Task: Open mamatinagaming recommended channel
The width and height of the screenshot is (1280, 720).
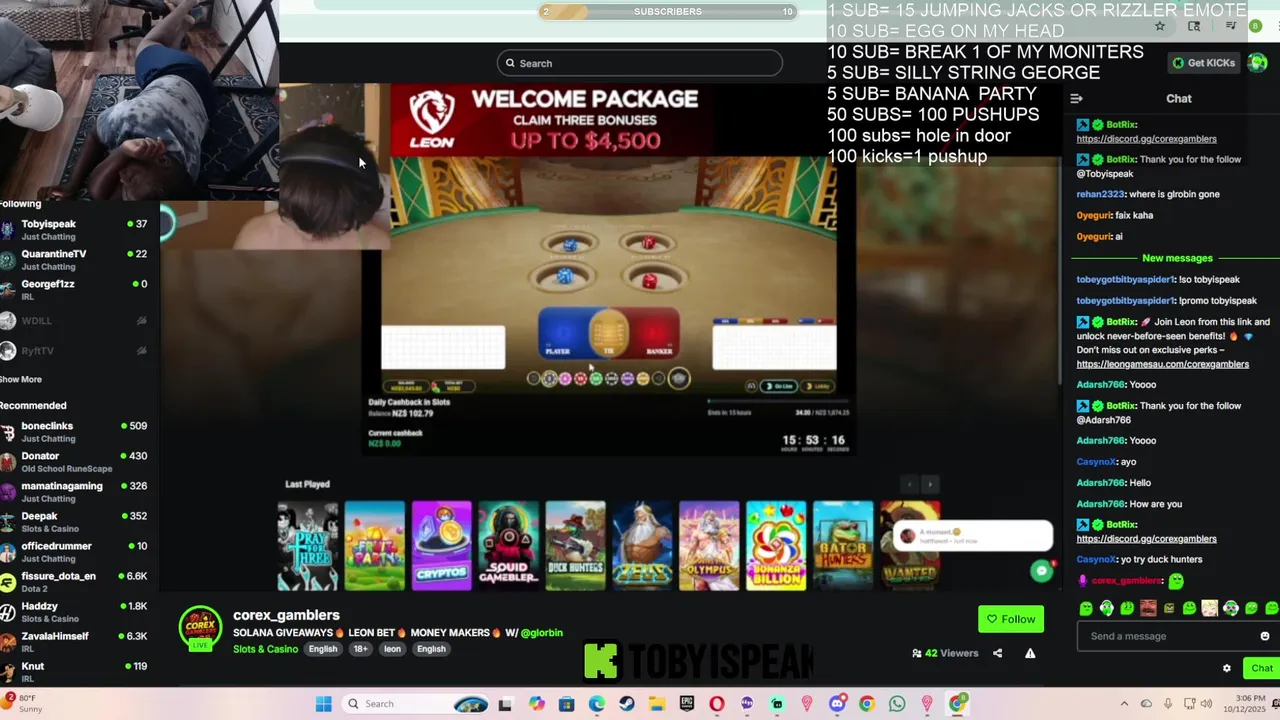Action: (74, 491)
